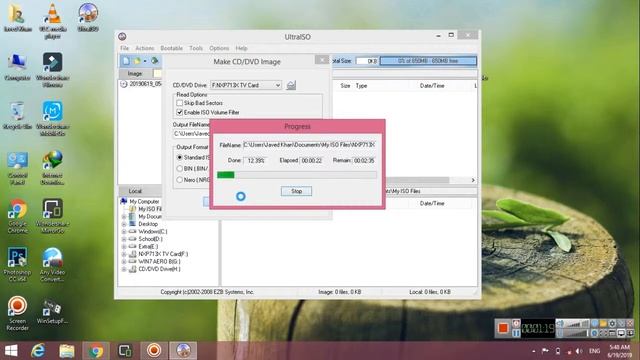Click the horizontal scrollbar right arrow

pyautogui.click(x=473, y=180)
